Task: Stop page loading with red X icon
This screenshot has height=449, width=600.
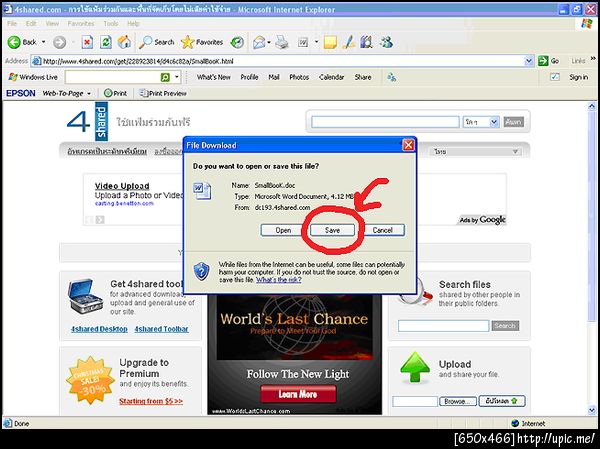Action: pyautogui.click(x=87, y=42)
